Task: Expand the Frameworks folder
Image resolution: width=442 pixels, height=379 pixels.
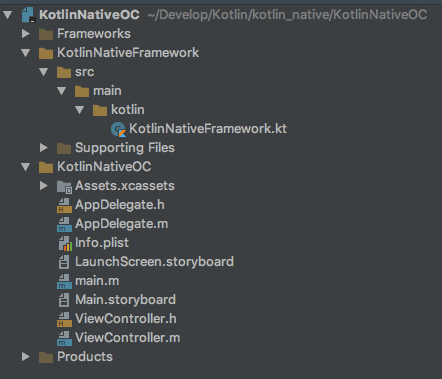Action: pos(26,34)
